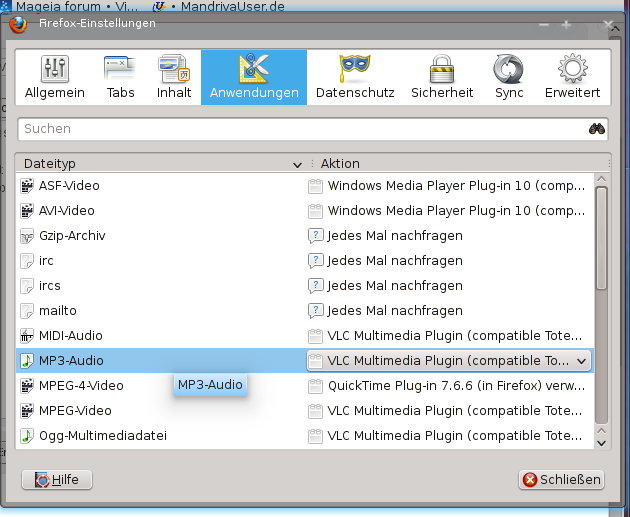Image resolution: width=630 pixels, height=517 pixels.
Task: Click question icon in irc action
Action: [x=315, y=261]
